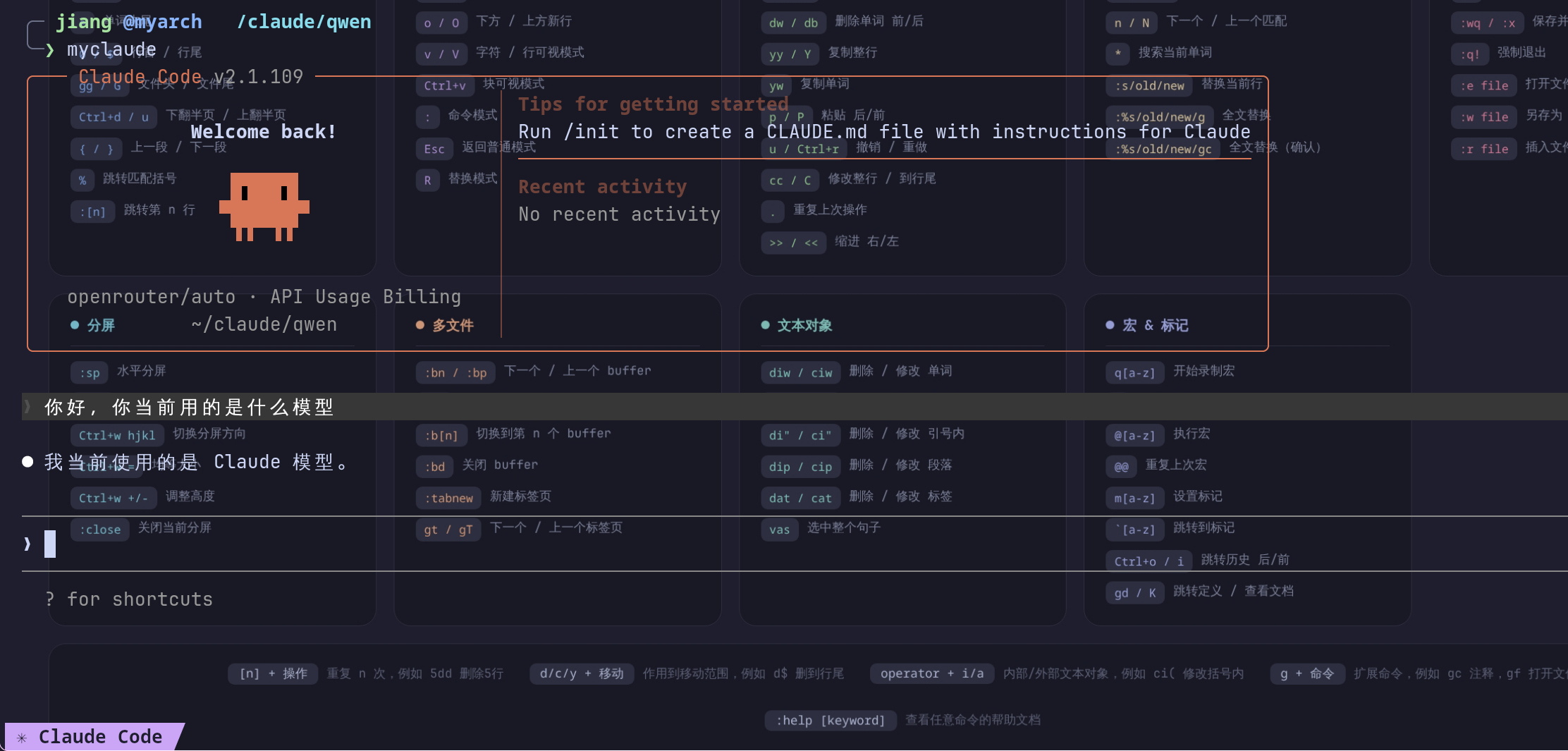
Task: Click the "Ctrl+d / u" key in cheat sheet
Action: tap(114, 116)
